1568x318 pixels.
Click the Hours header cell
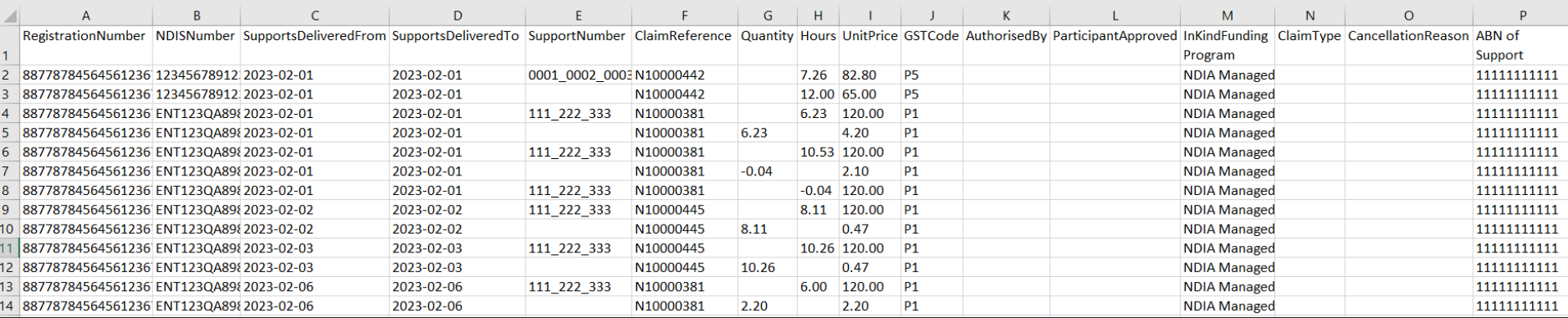point(818,46)
